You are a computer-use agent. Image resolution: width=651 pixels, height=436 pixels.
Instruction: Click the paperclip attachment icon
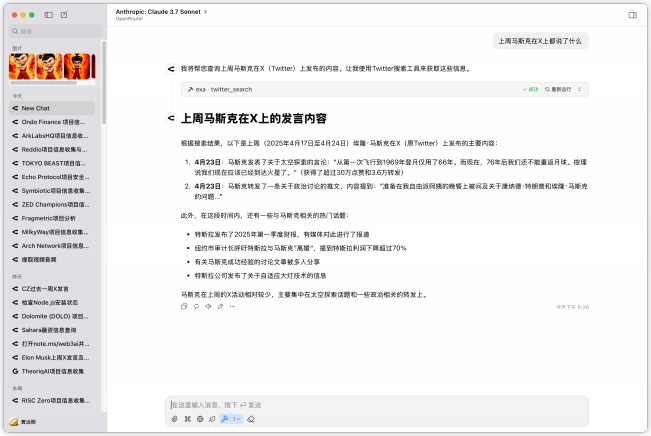pyautogui.click(x=175, y=419)
